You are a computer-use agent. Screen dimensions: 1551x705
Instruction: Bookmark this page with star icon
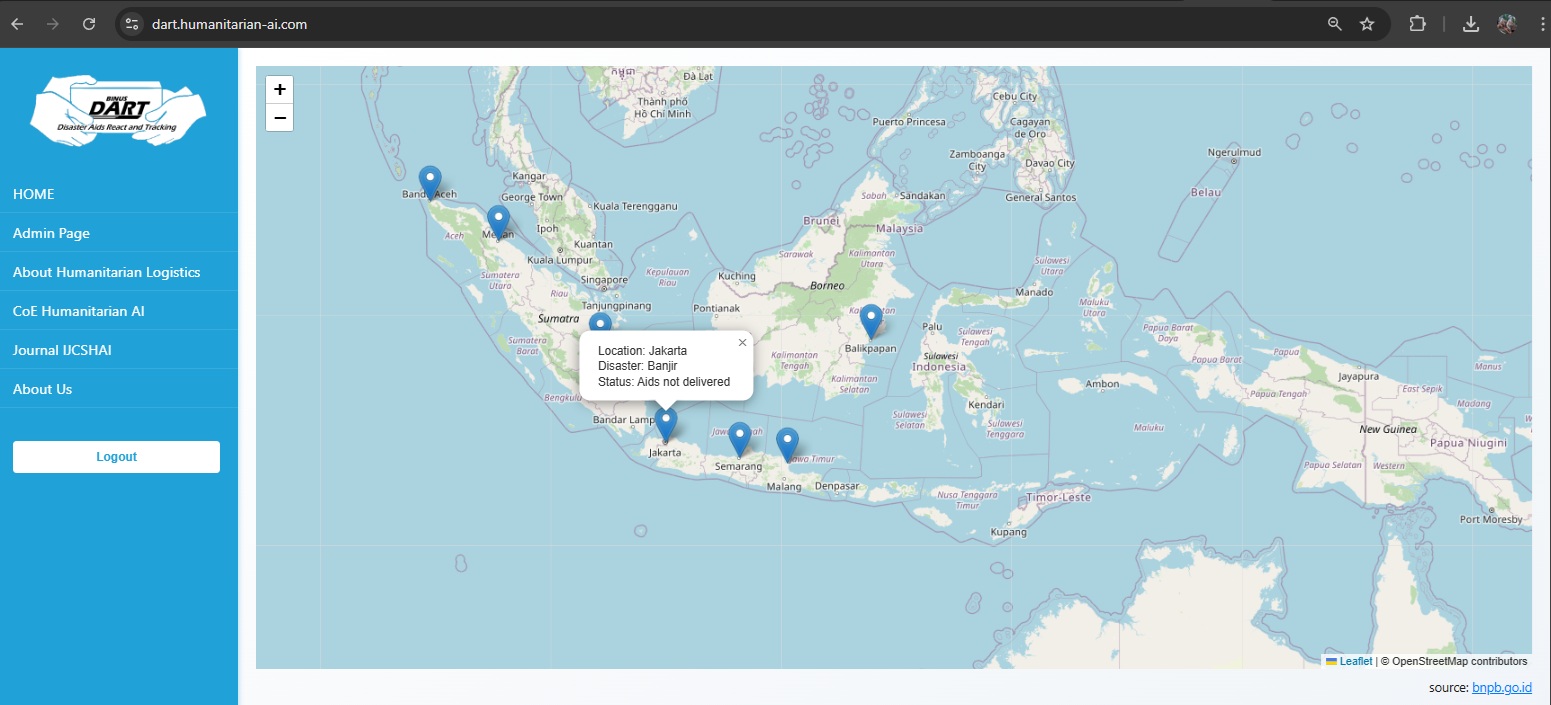(1367, 24)
